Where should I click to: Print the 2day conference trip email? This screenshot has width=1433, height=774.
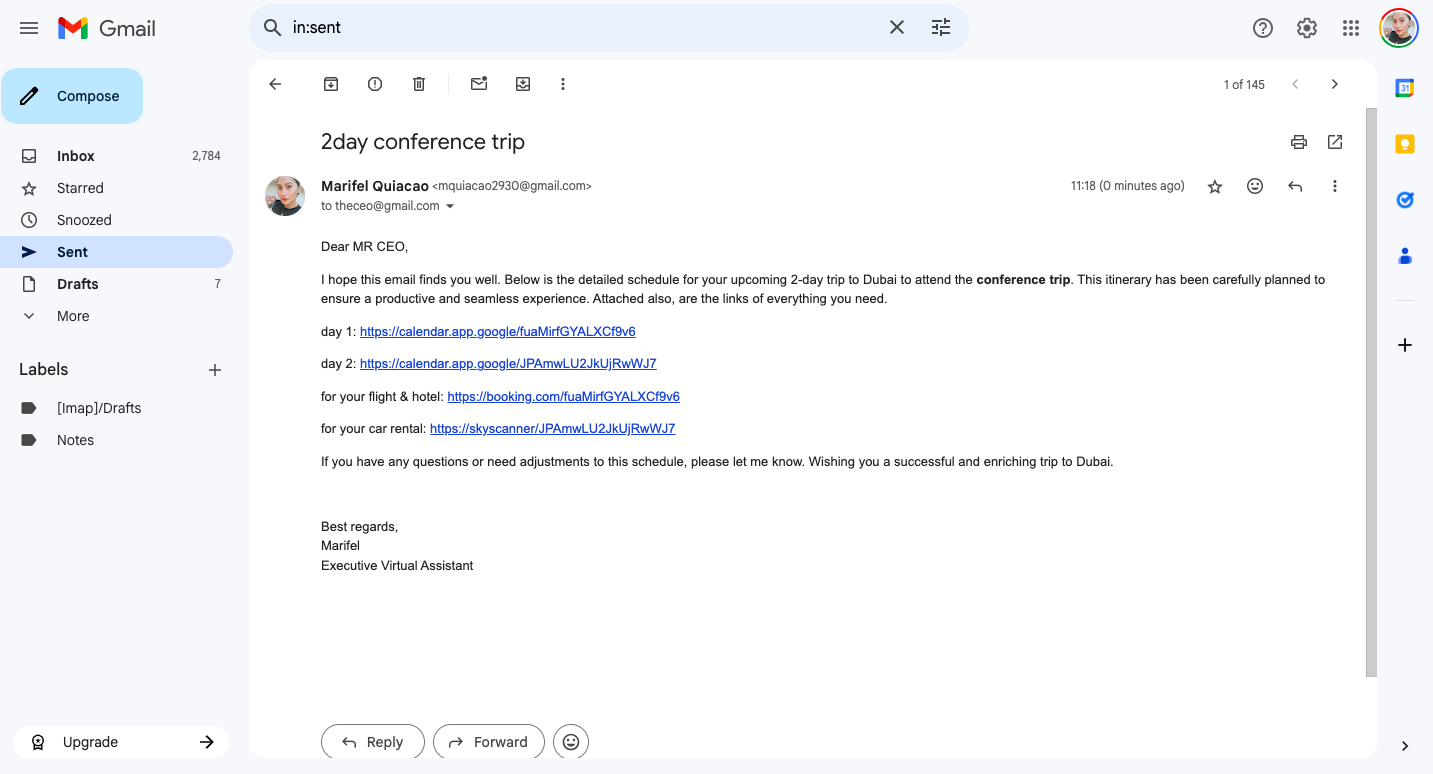(1299, 142)
